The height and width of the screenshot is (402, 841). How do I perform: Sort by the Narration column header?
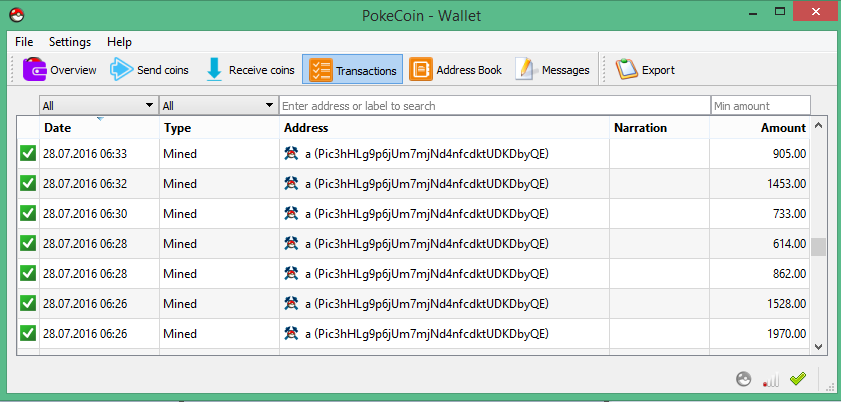659,128
